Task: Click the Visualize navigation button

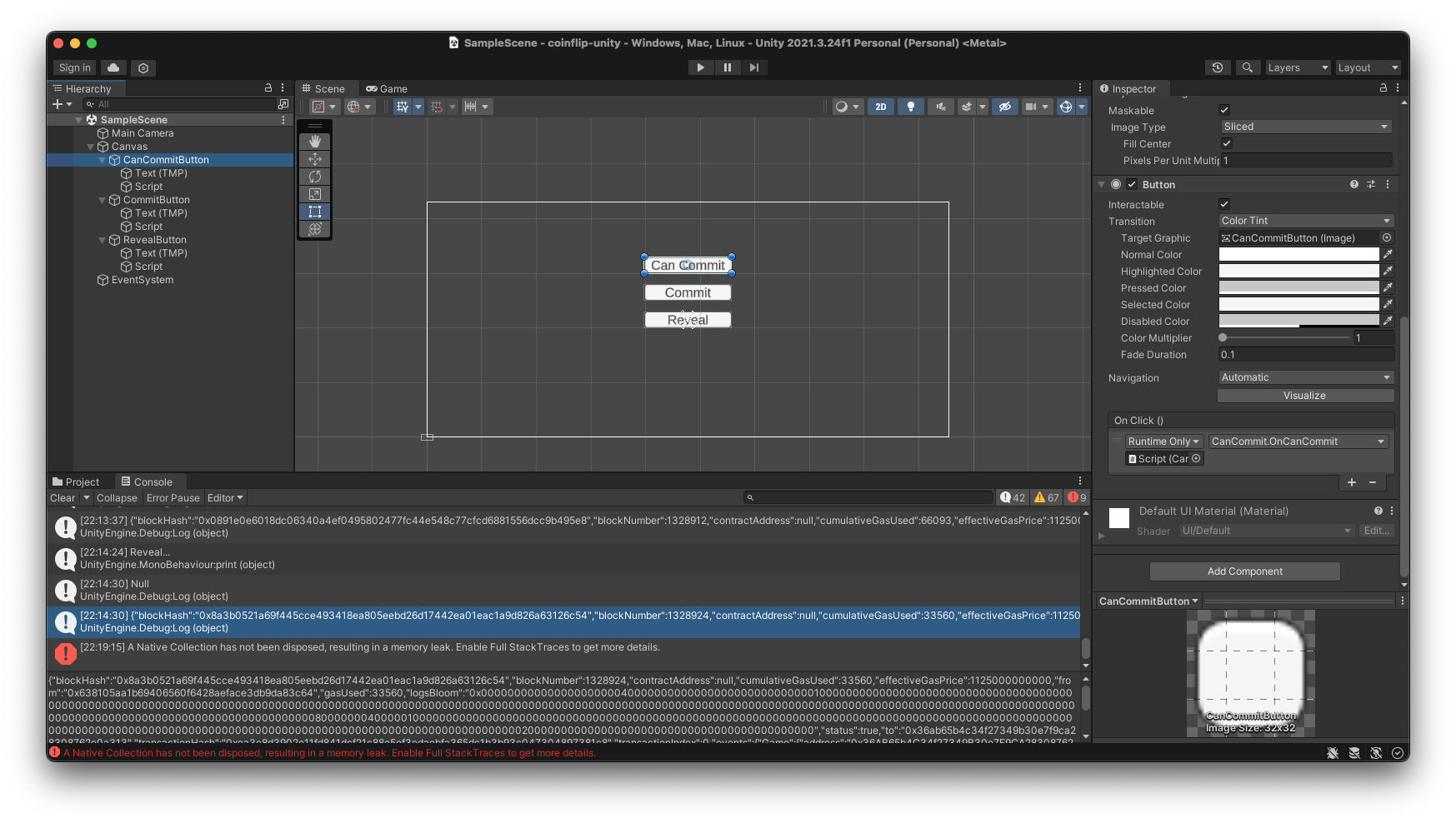Action: 1305,396
